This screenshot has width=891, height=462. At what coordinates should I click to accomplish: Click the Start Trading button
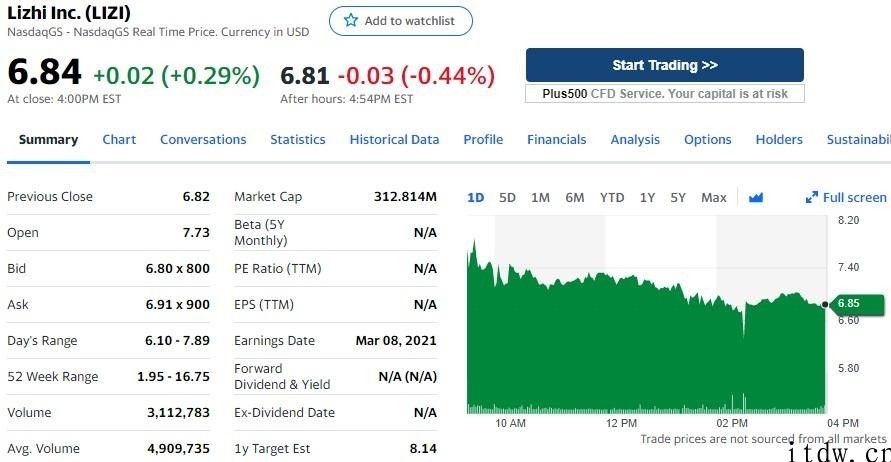point(665,65)
